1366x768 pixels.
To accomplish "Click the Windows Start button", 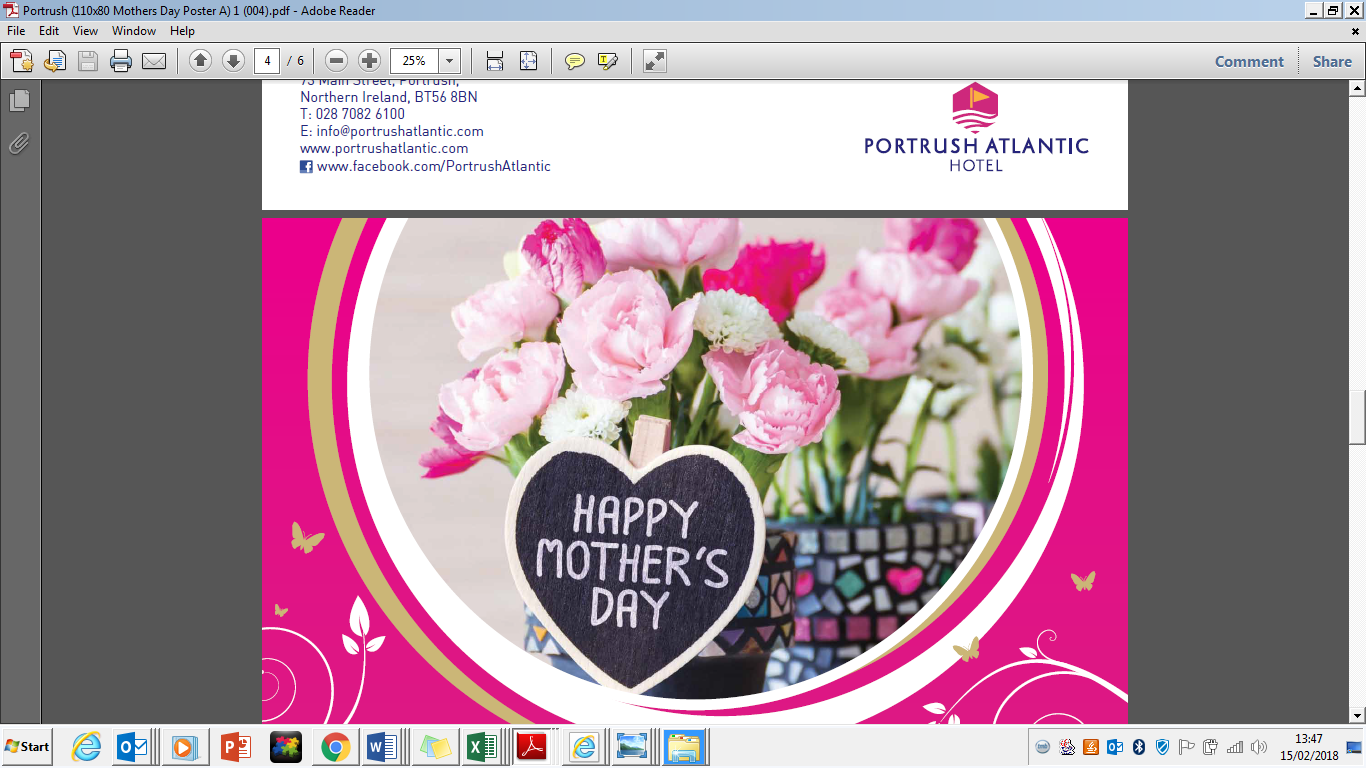I will 27,747.
